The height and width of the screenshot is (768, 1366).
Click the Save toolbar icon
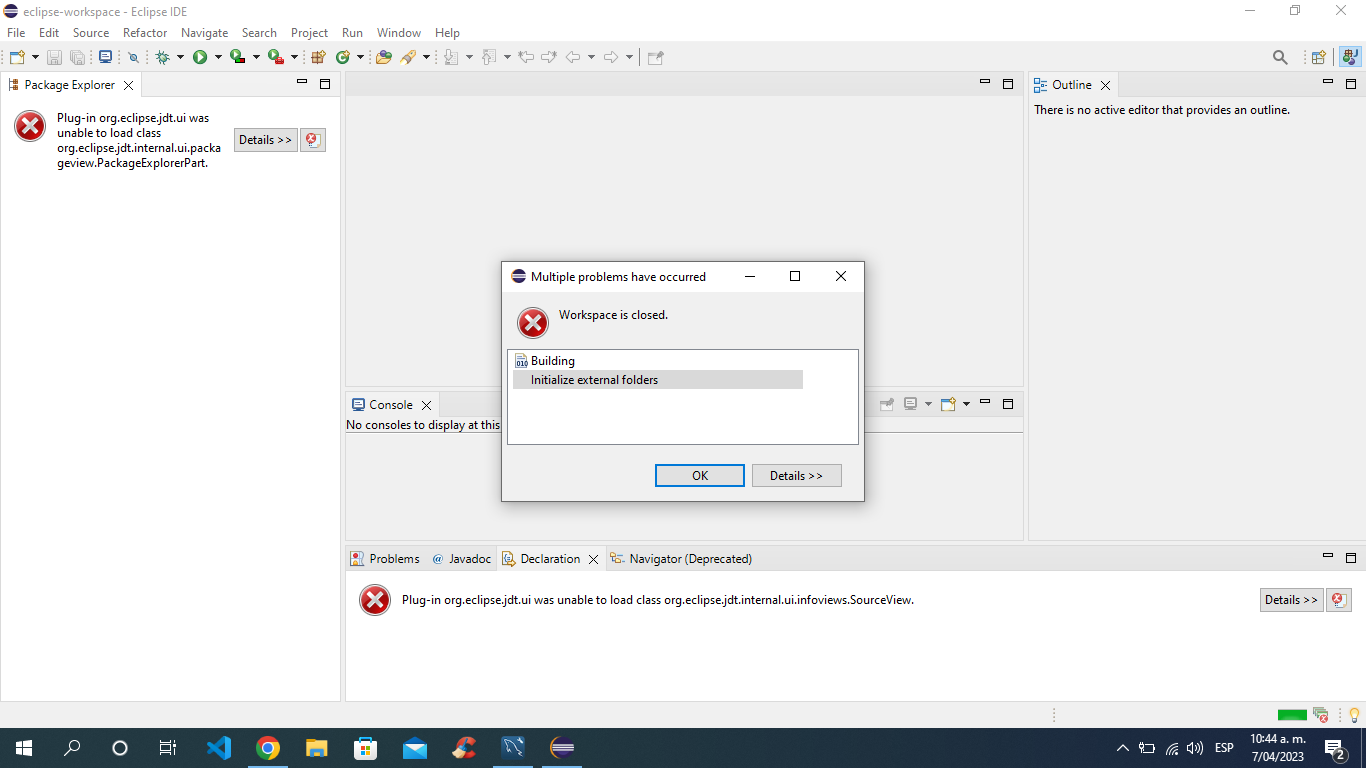(x=54, y=57)
